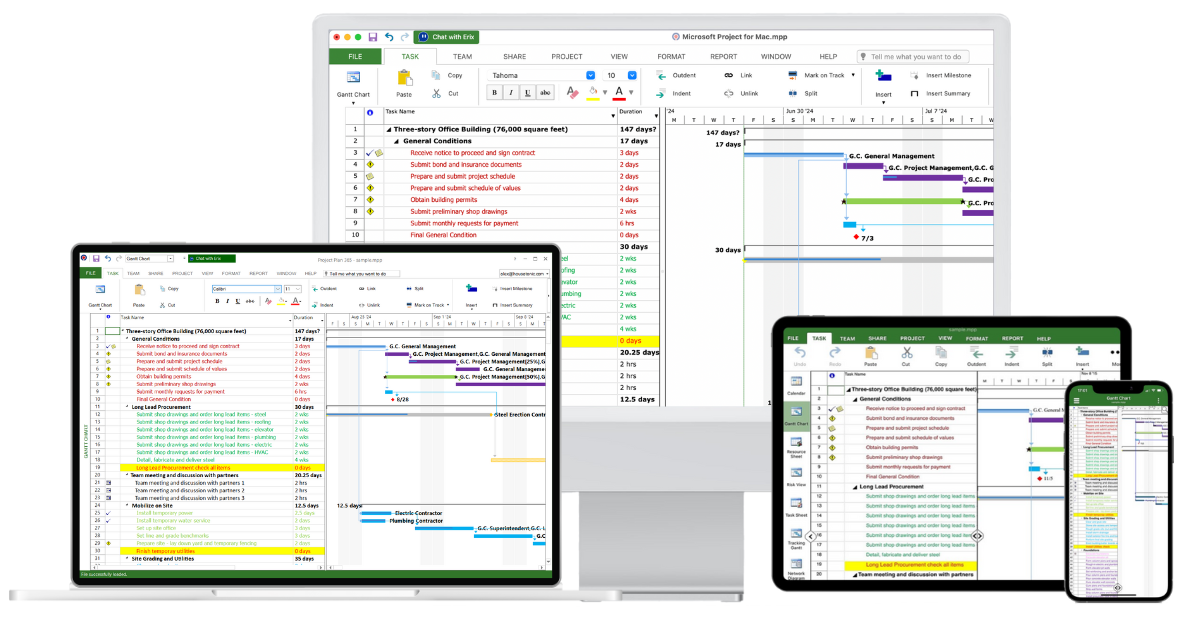Open Task Name column dropdown in Mac window
The height and width of the screenshot is (630, 1200).
point(612,116)
